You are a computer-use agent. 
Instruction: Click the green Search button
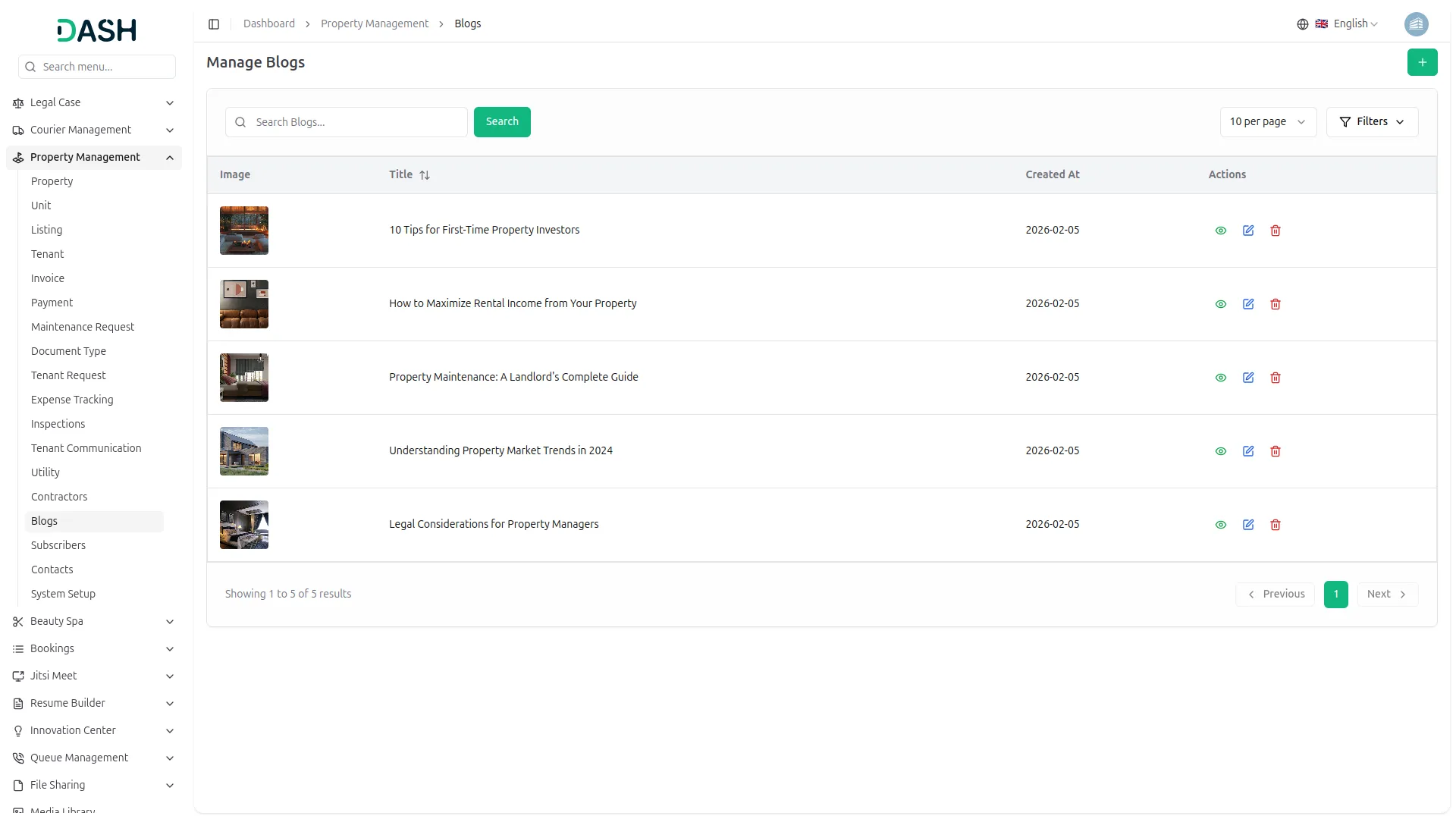[502, 122]
